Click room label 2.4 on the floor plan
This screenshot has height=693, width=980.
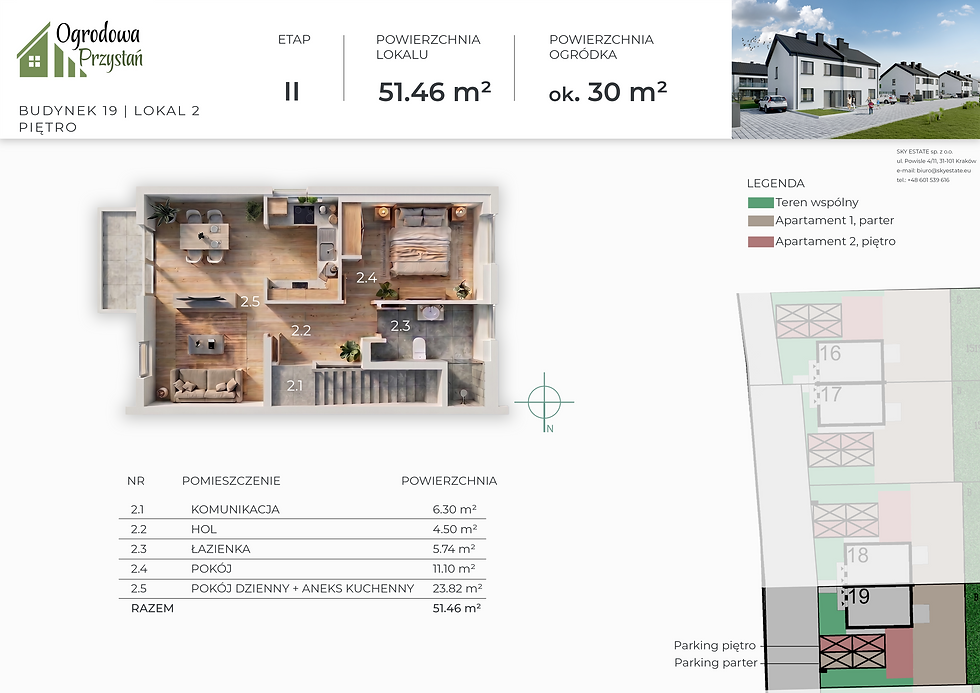(x=366, y=277)
